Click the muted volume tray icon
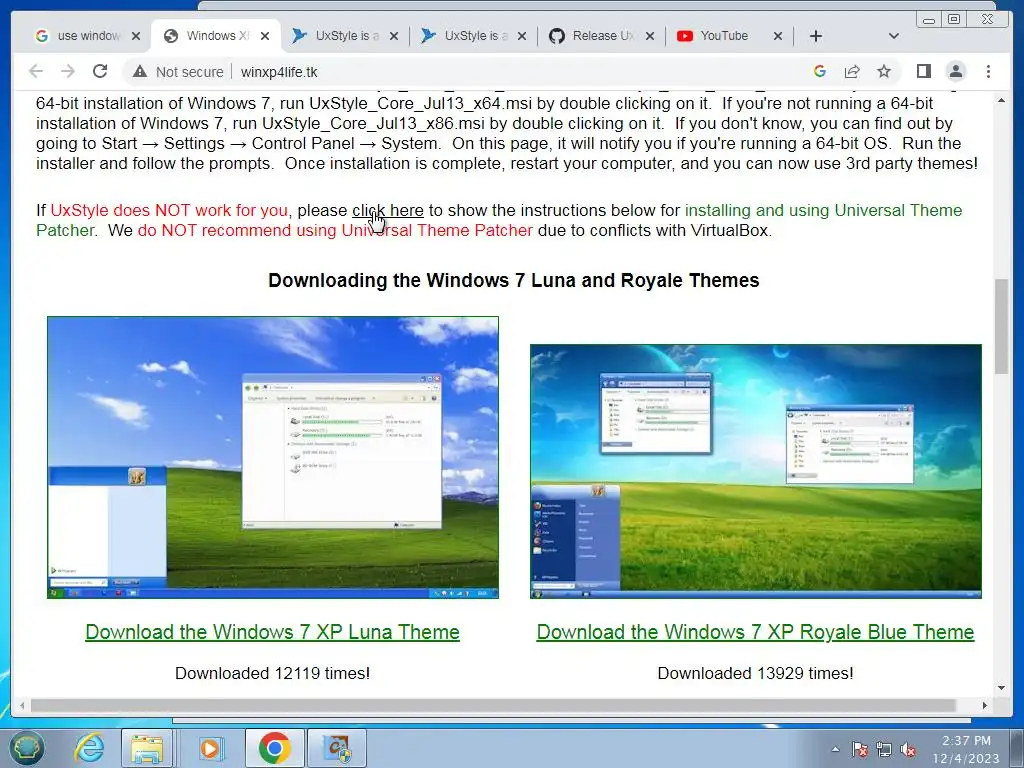1024x768 pixels. pyautogui.click(x=908, y=750)
